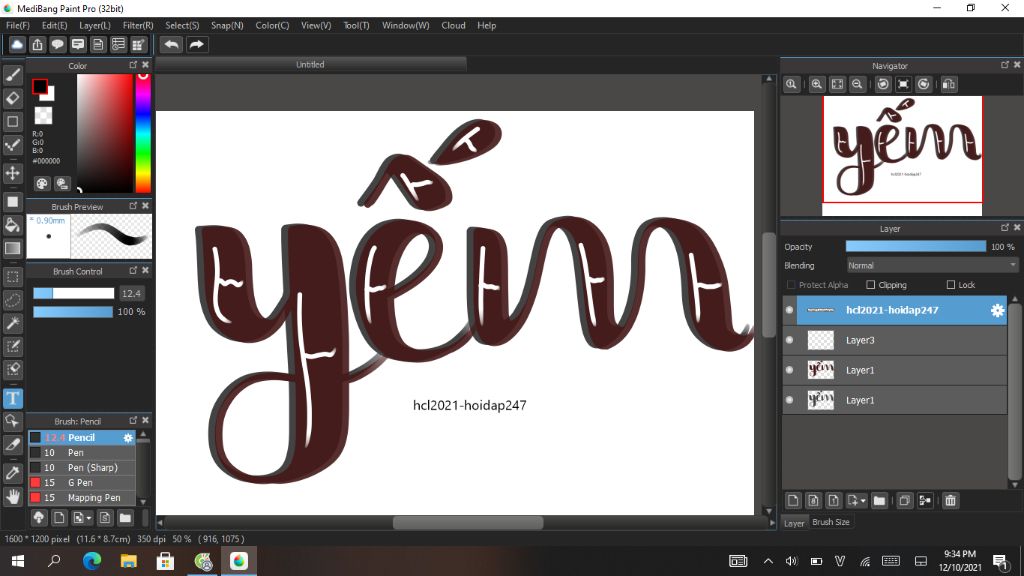1024x576 pixels.
Task: Click the brush size value 12.4
Action: [x=131, y=294]
